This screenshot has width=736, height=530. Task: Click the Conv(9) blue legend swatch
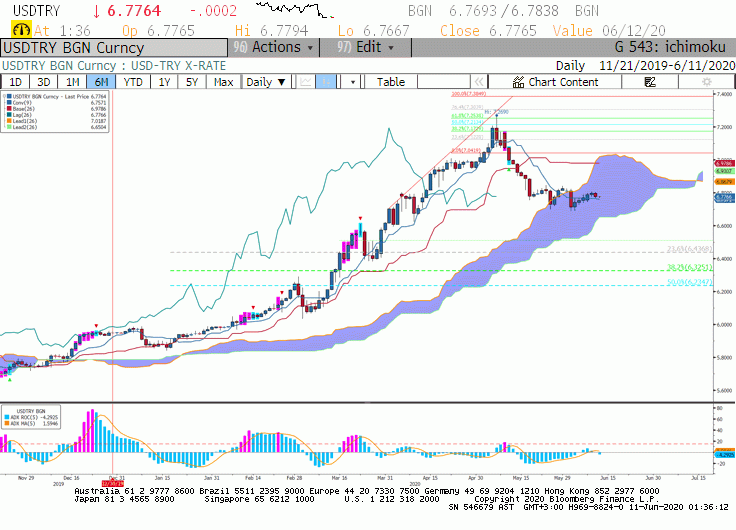tap(9, 102)
